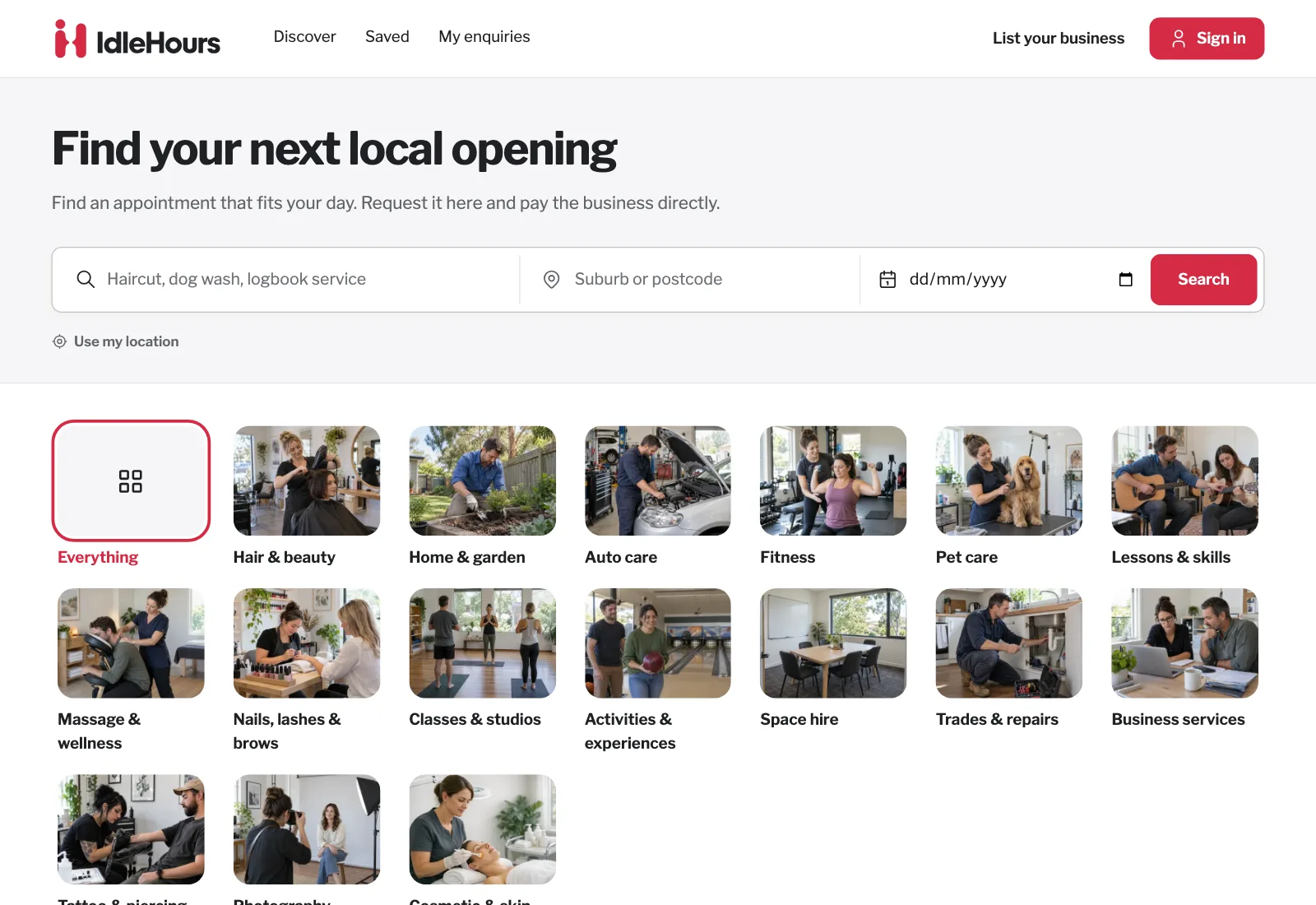Open the Lessons & skills category photo
Image resolution: width=1316 pixels, height=905 pixels.
pyautogui.click(x=1185, y=480)
